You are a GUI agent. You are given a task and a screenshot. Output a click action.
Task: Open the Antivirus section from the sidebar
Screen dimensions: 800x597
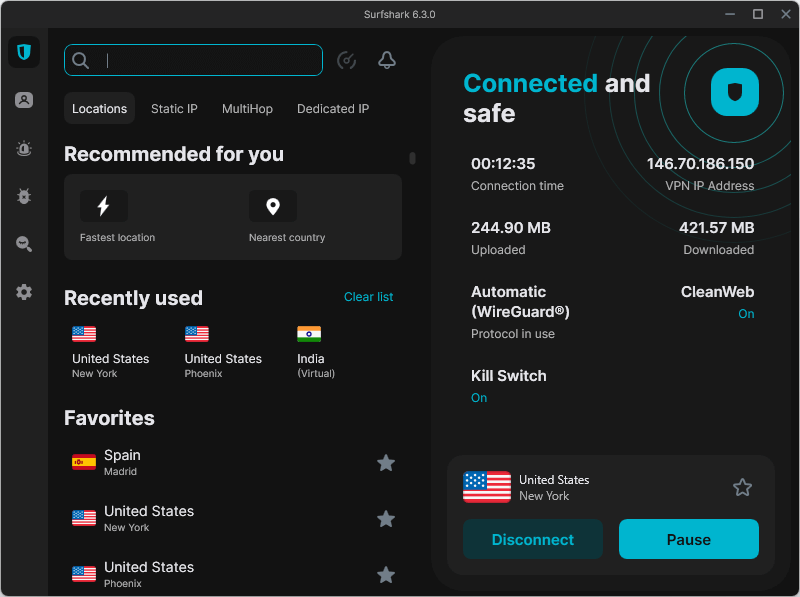click(24, 196)
